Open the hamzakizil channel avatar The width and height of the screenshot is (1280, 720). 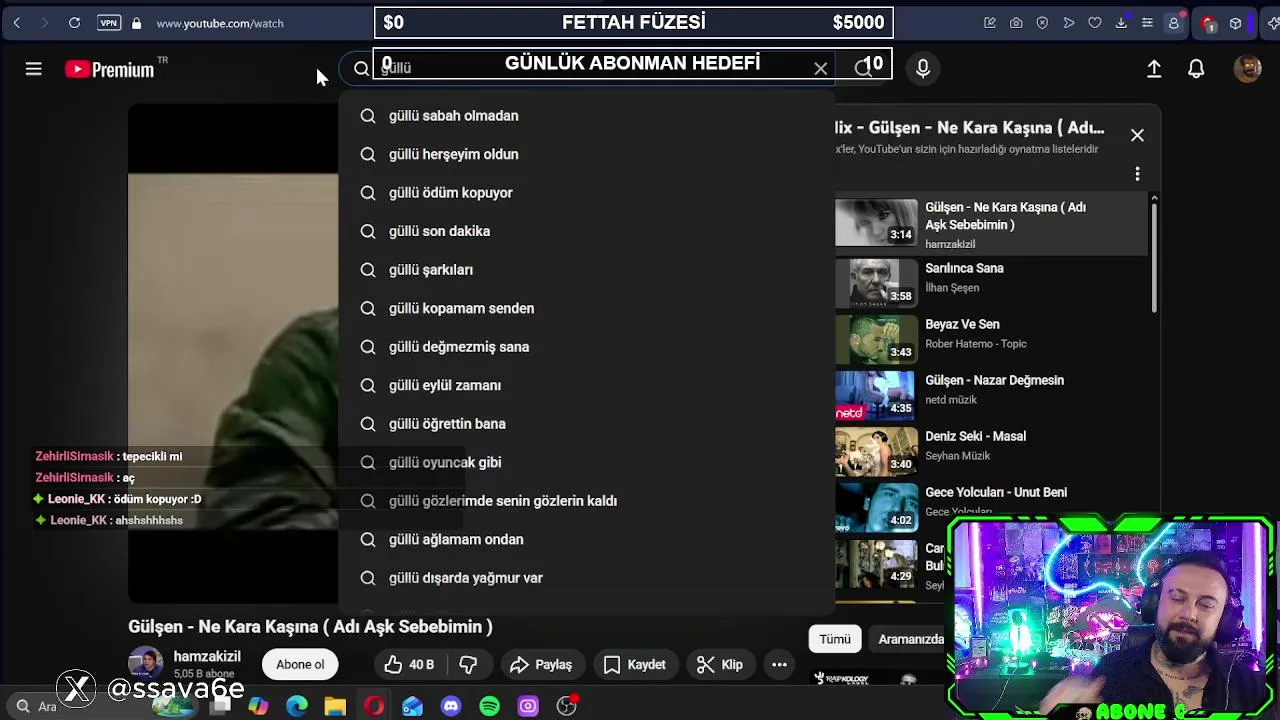pos(145,664)
